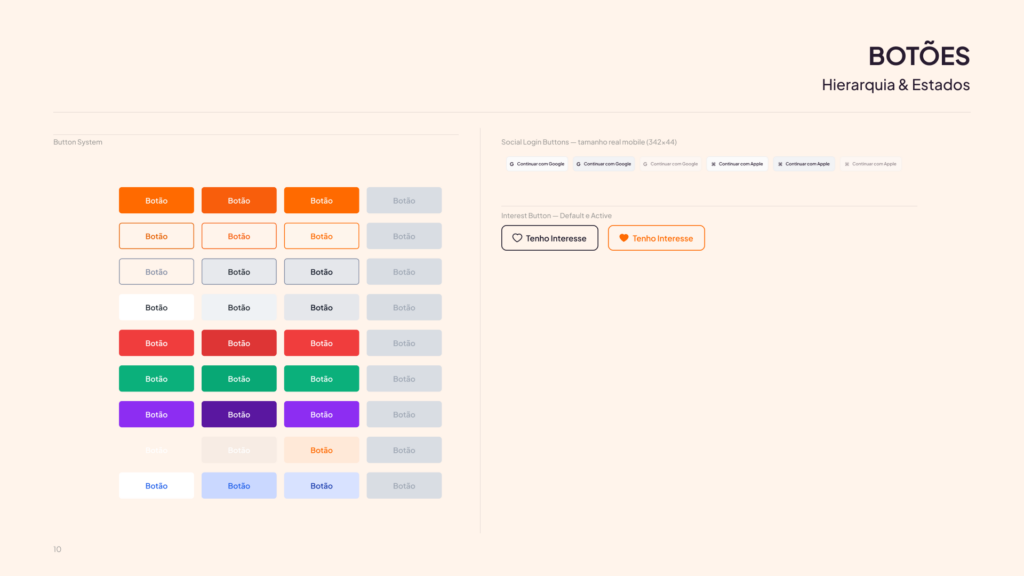
Task: Click the leftmost solid orange Botão button
Action: tap(156, 200)
